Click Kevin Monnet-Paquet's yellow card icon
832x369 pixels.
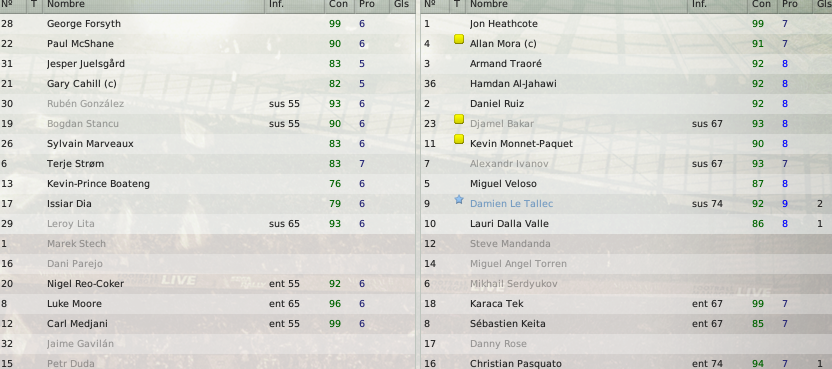[459, 139]
